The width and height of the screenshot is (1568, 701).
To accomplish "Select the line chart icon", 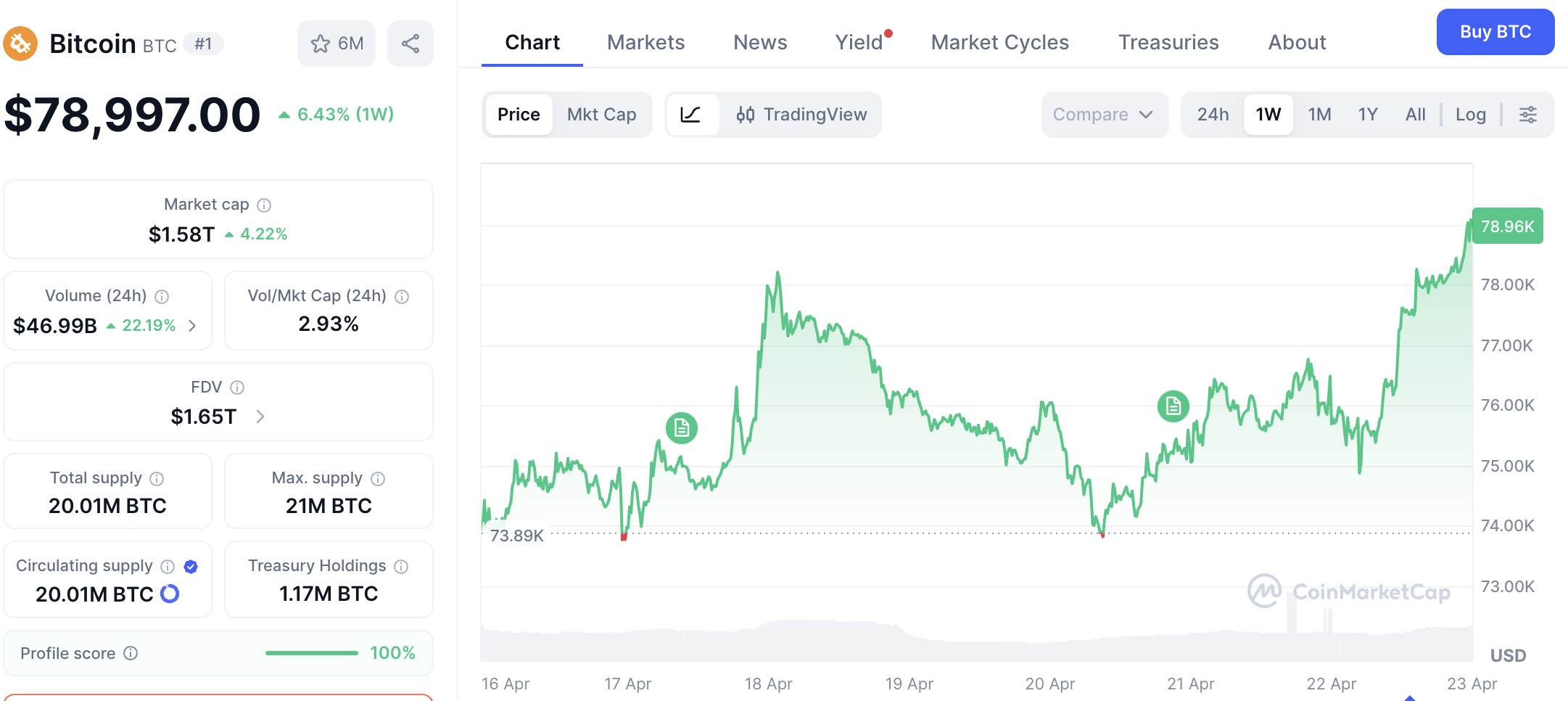I will (x=691, y=115).
